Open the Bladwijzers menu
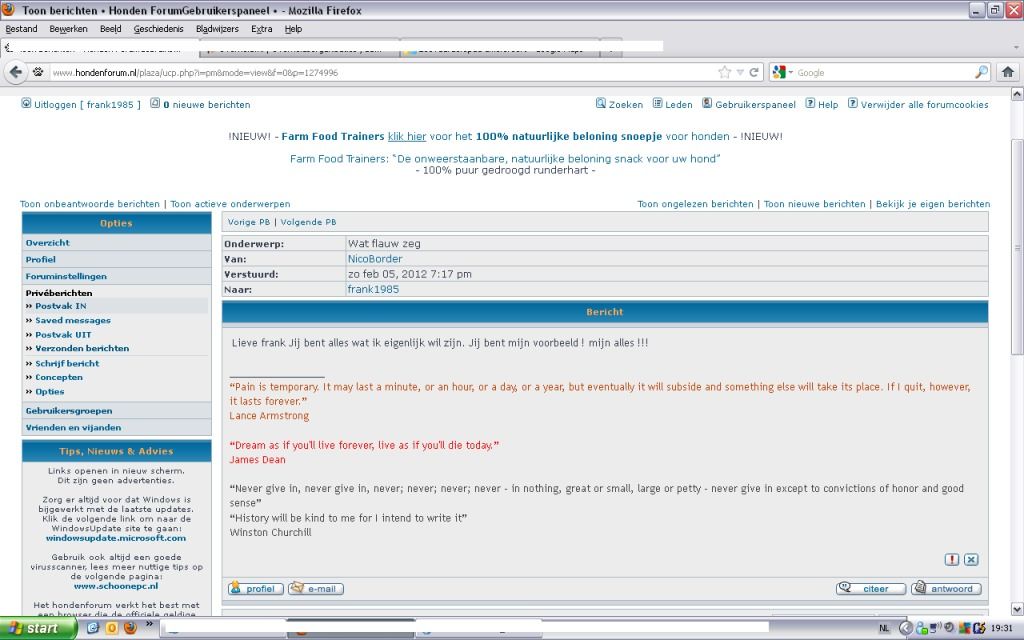 (x=217, y=29)
